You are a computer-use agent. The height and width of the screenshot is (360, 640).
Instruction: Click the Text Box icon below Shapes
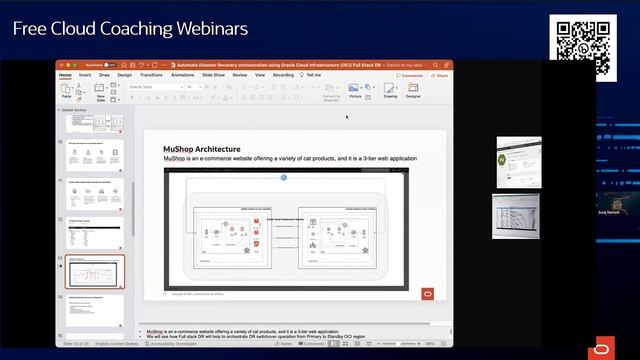pyautogui.click(x=368, y=98)
